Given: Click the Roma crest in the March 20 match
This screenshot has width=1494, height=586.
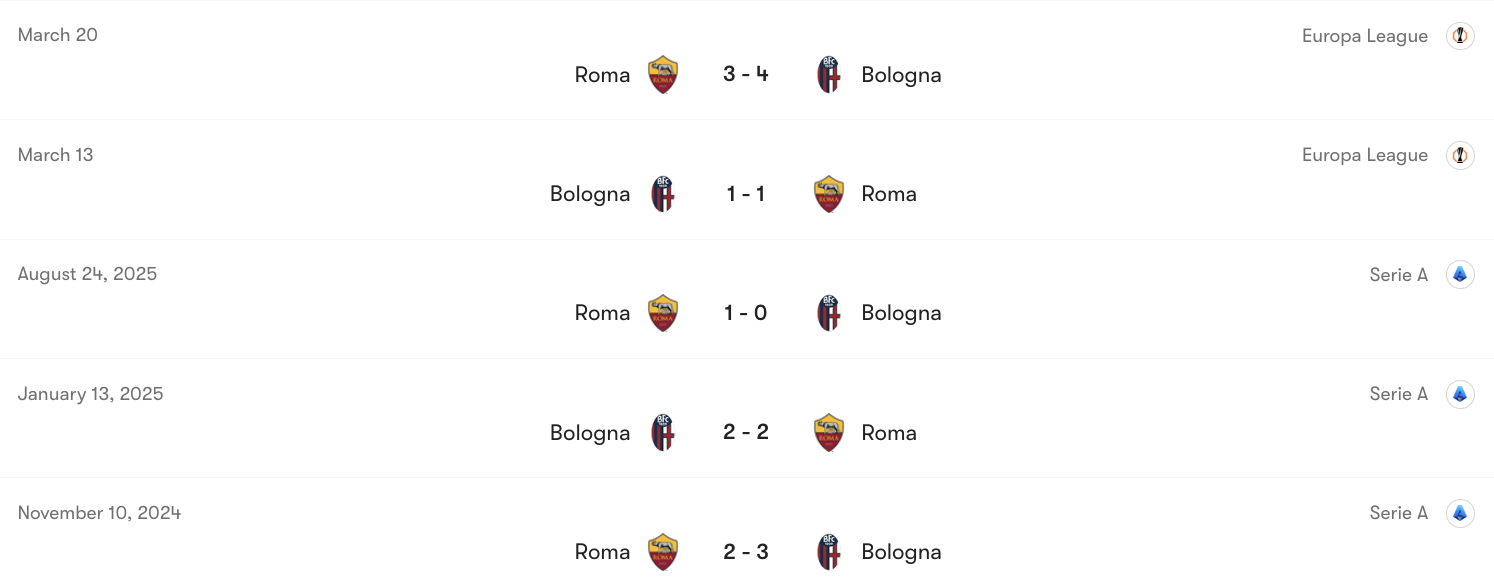Looking at the screenshot, I should [662, 73].
